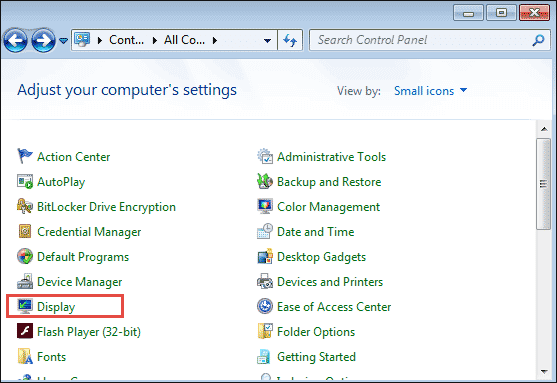Click the vertical scrollbar thumb
Viewport: 557px width, 383px height.
pos(543,184)
